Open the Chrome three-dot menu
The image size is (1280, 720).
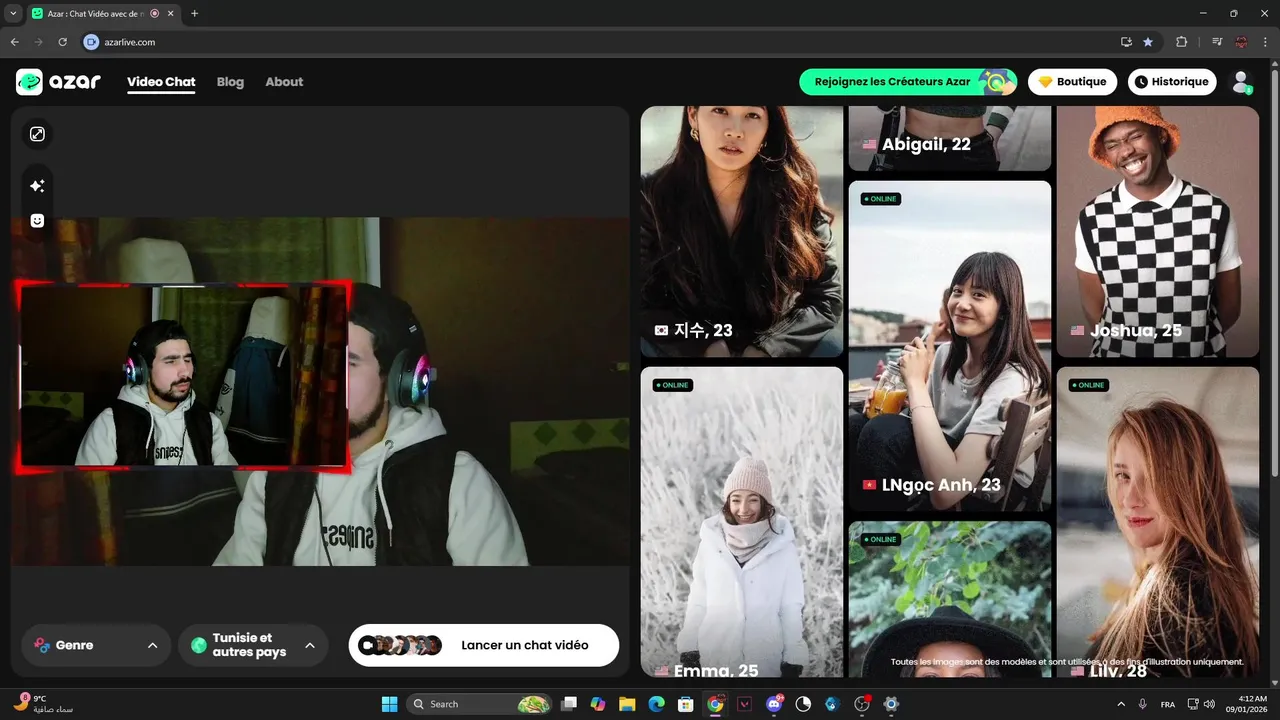click(1265, 42)
